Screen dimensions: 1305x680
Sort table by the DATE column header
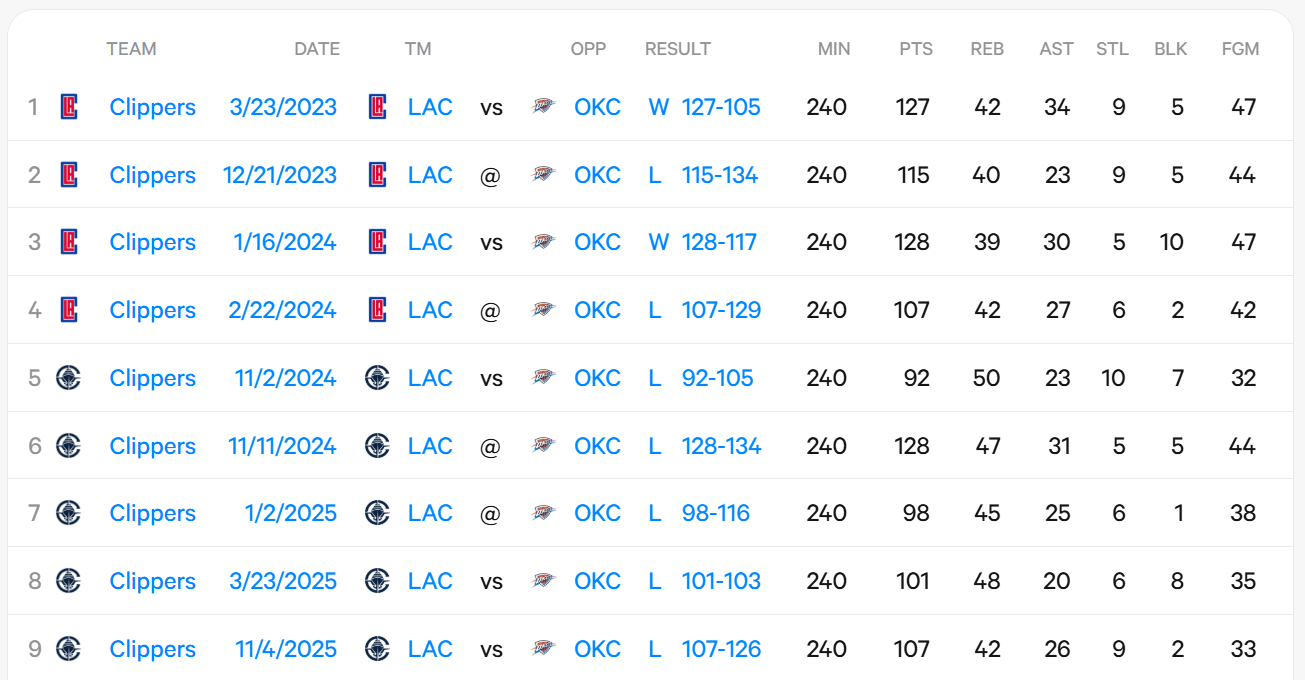(x=317, y=49)
